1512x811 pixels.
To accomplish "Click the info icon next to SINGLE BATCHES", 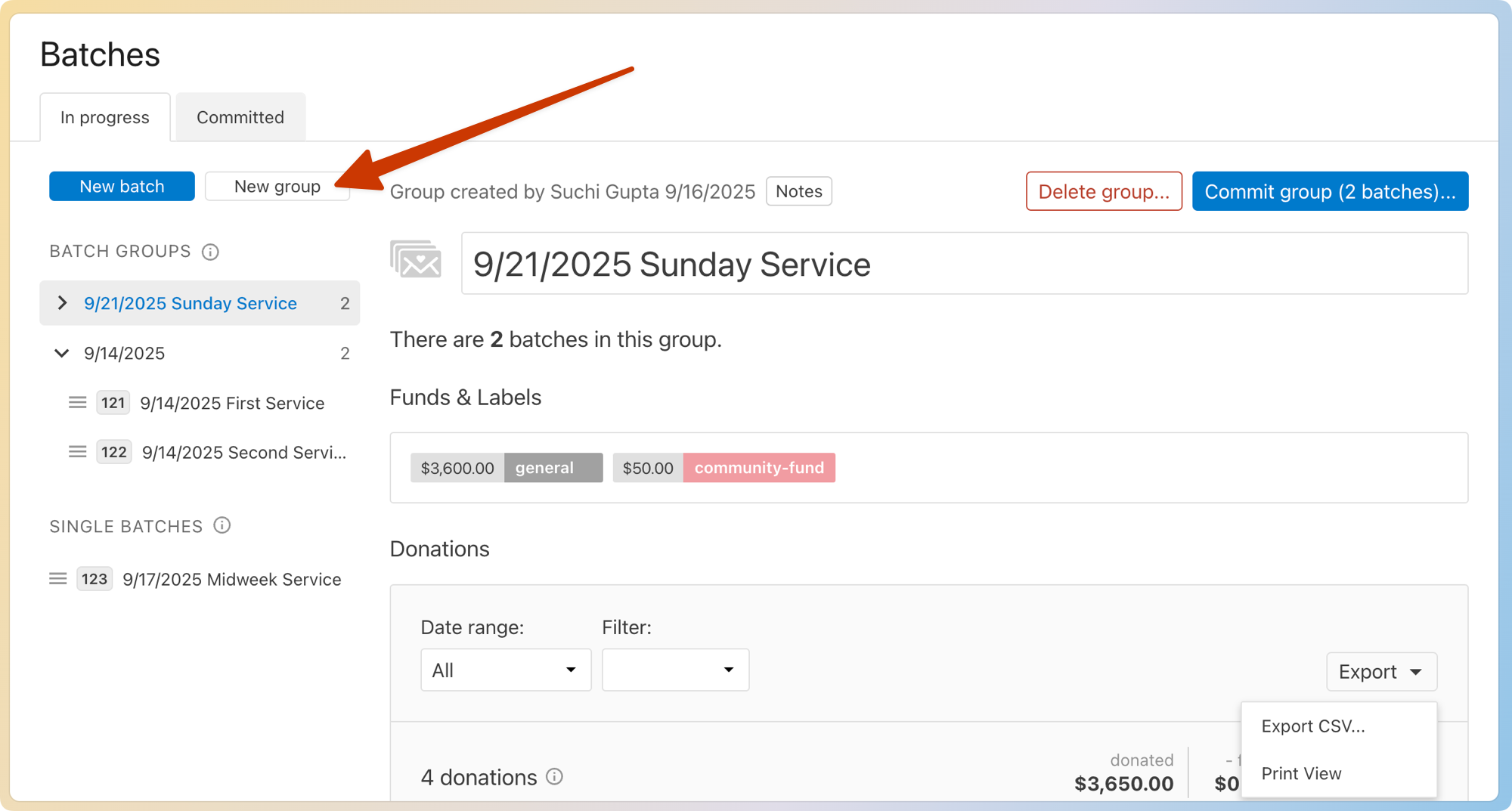I will pos(222,526).
